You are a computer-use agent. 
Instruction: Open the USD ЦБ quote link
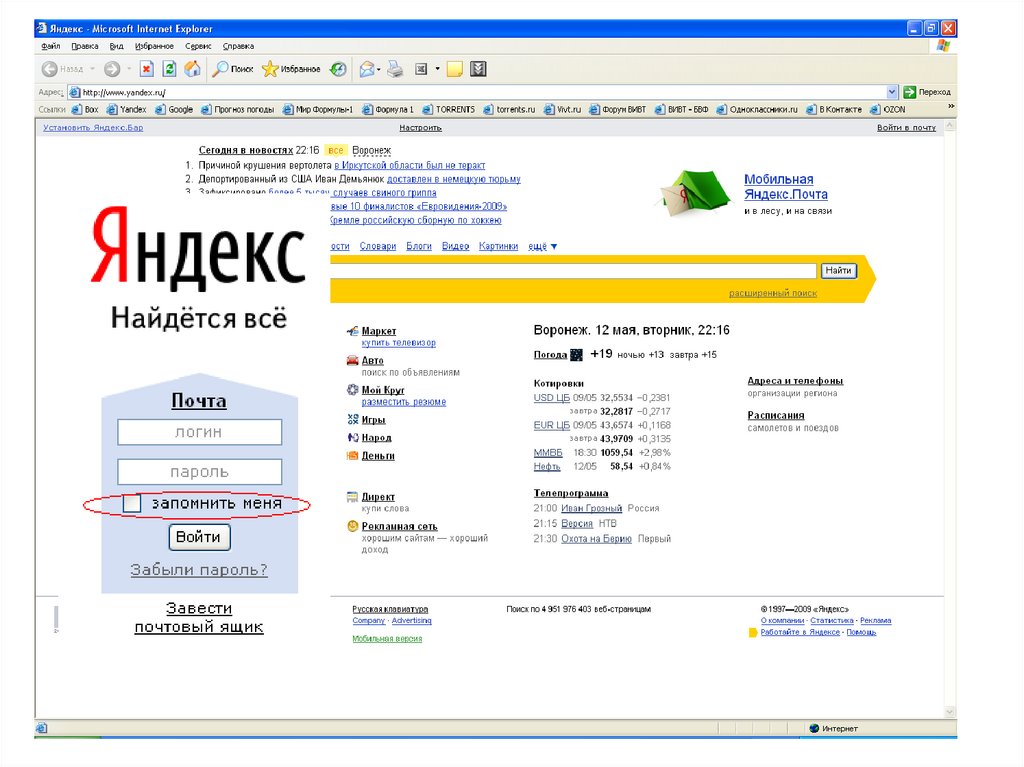click(x=551, y=397)
